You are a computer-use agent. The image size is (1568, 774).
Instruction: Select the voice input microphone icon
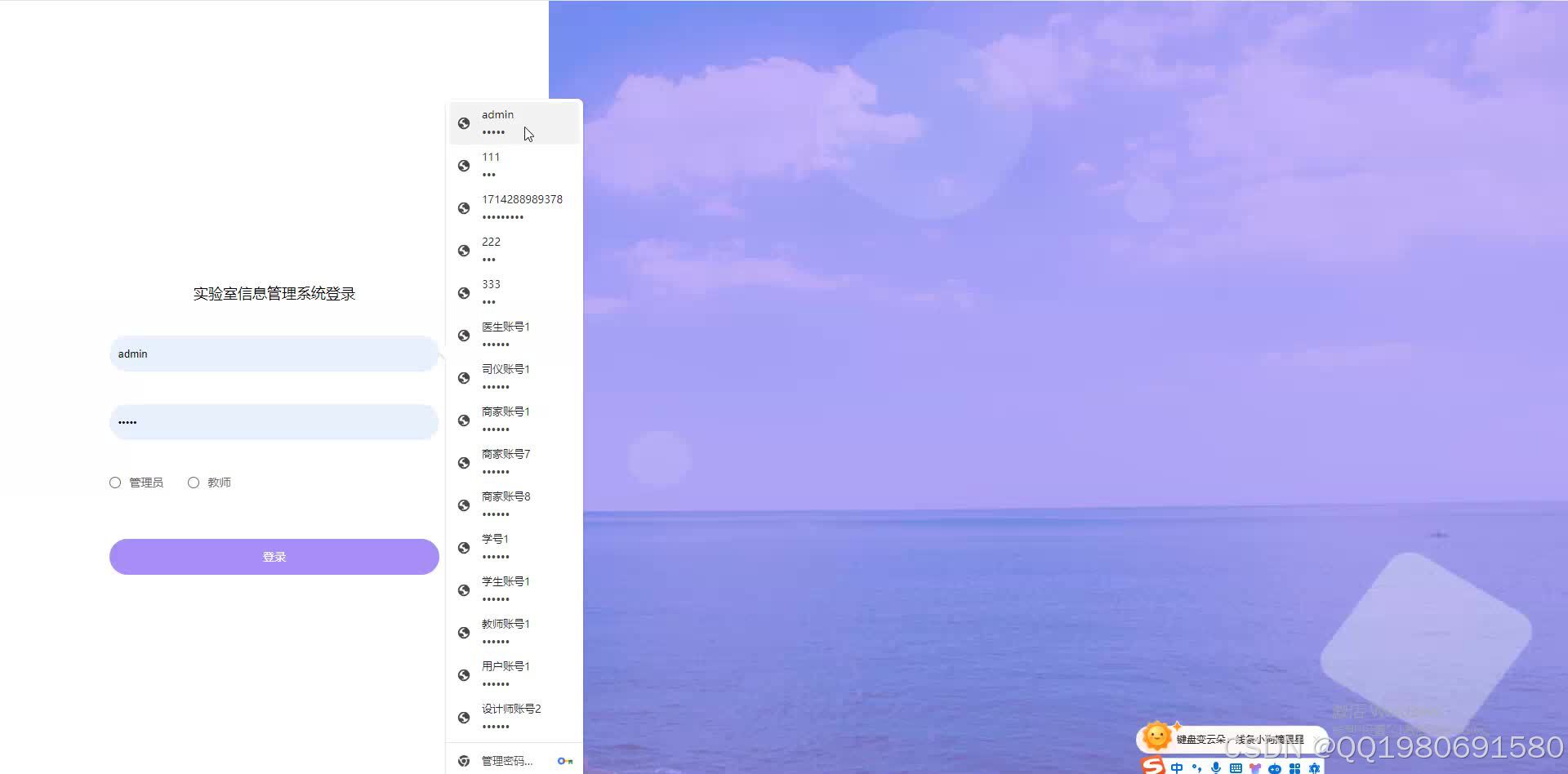[x=1216, y=767]
